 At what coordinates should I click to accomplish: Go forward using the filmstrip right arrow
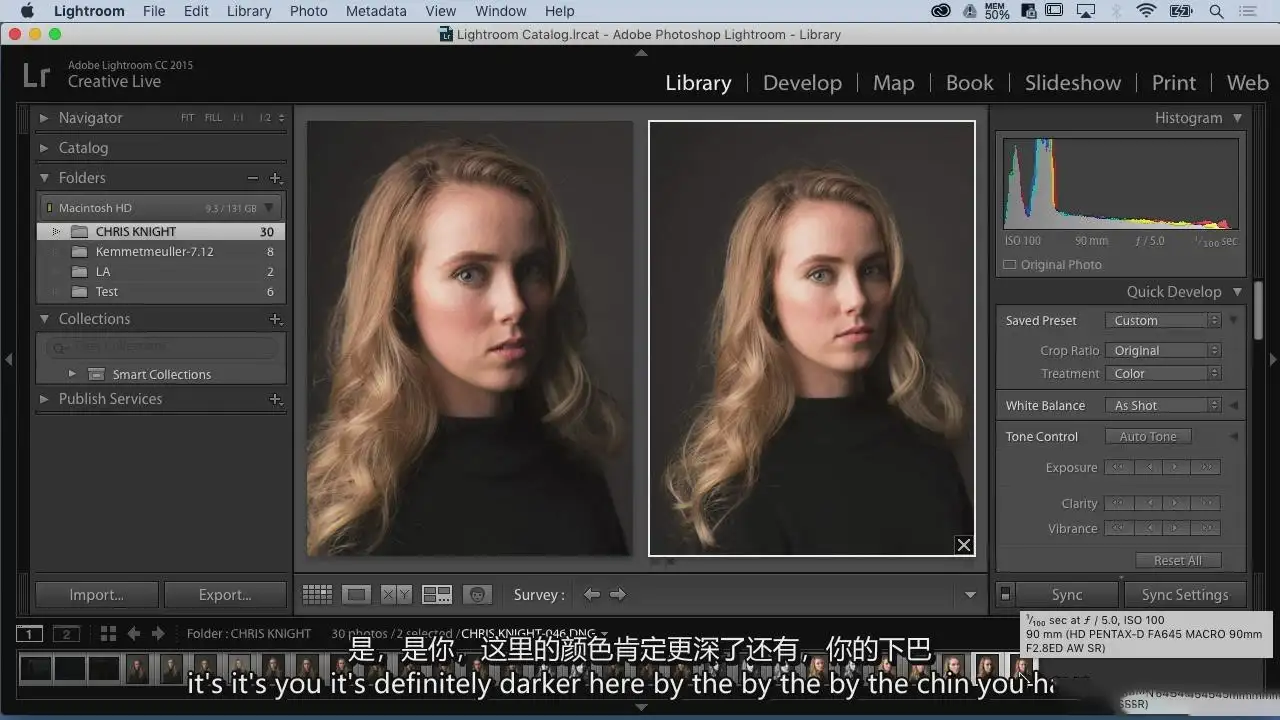pos(158,633)
